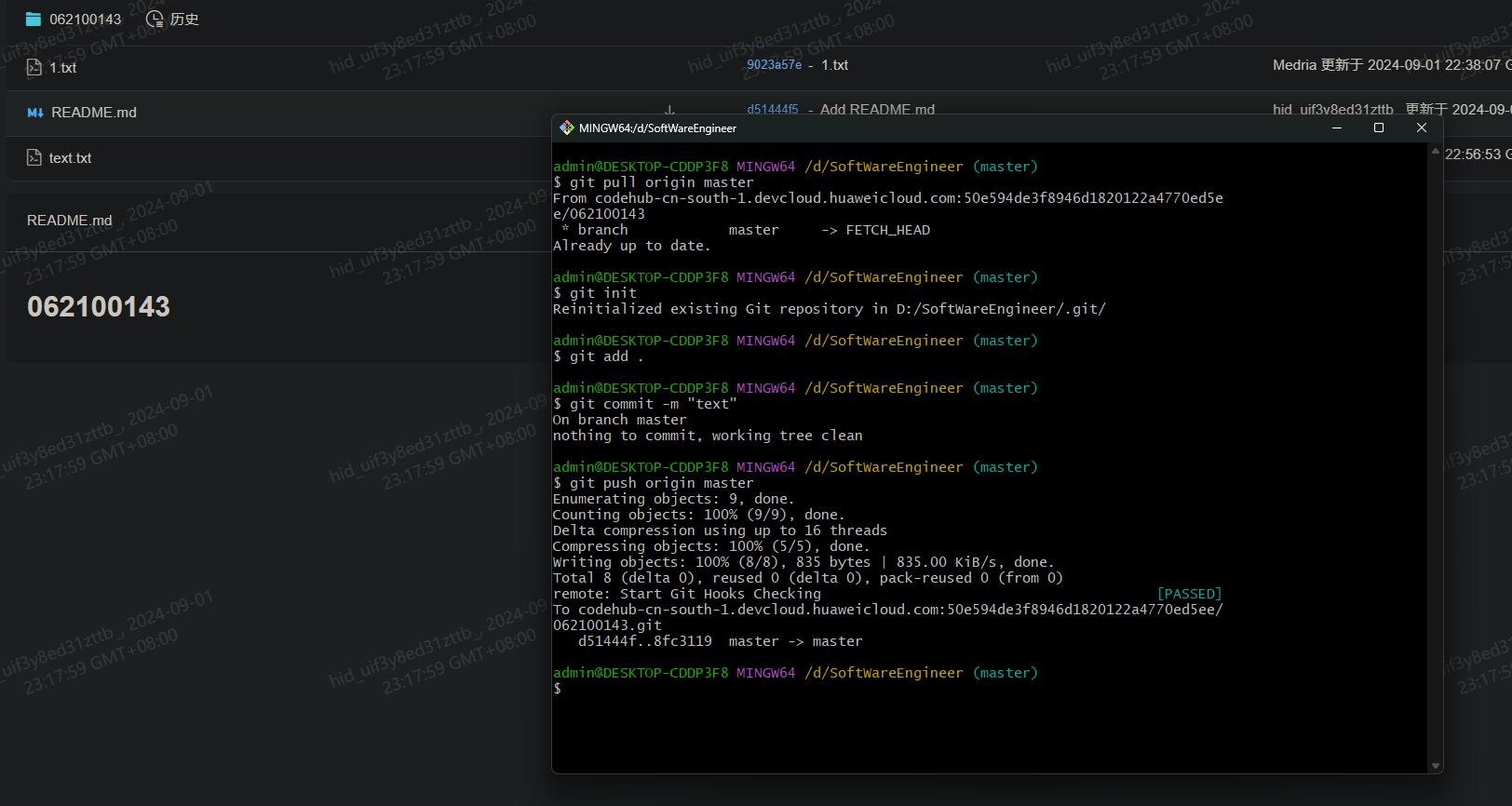Open the README.md file in the list

[94, 113]
